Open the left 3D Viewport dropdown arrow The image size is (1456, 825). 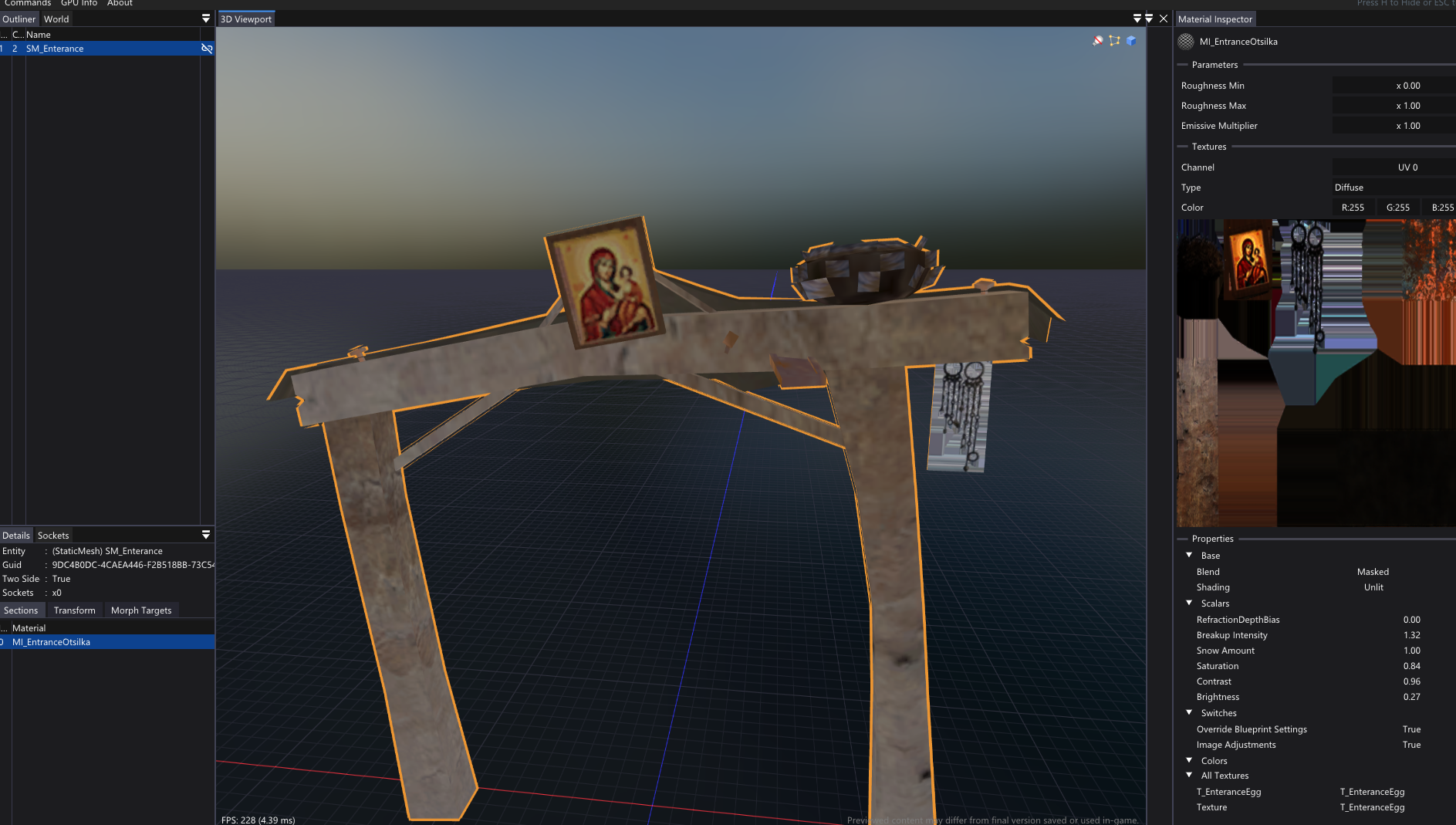point(1137,19)
